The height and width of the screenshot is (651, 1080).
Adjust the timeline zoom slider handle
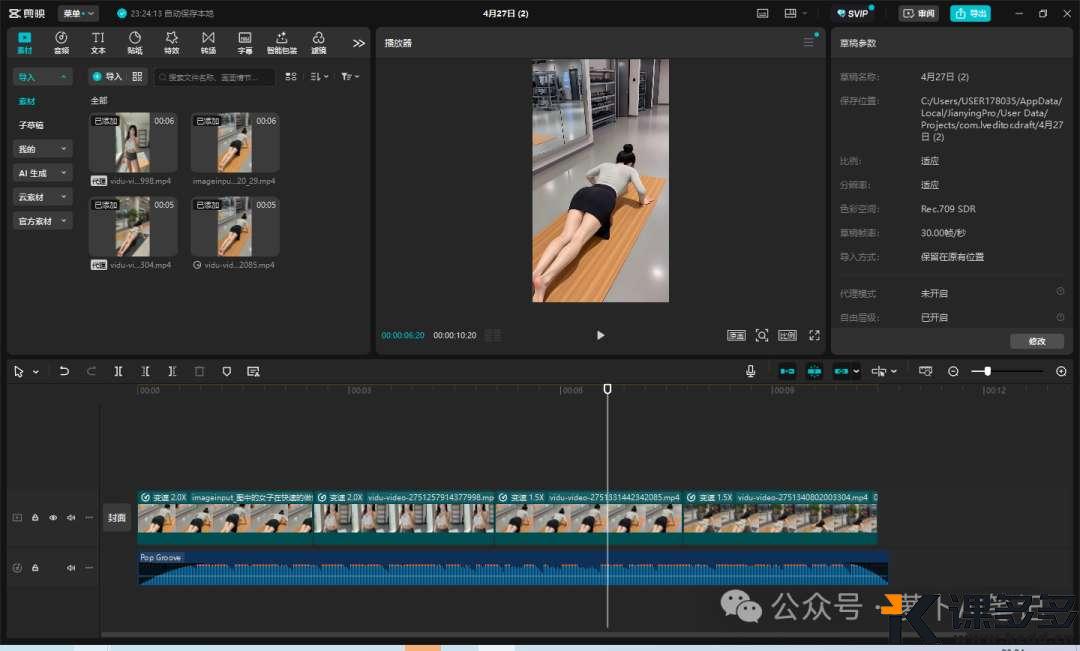[987, 371]
